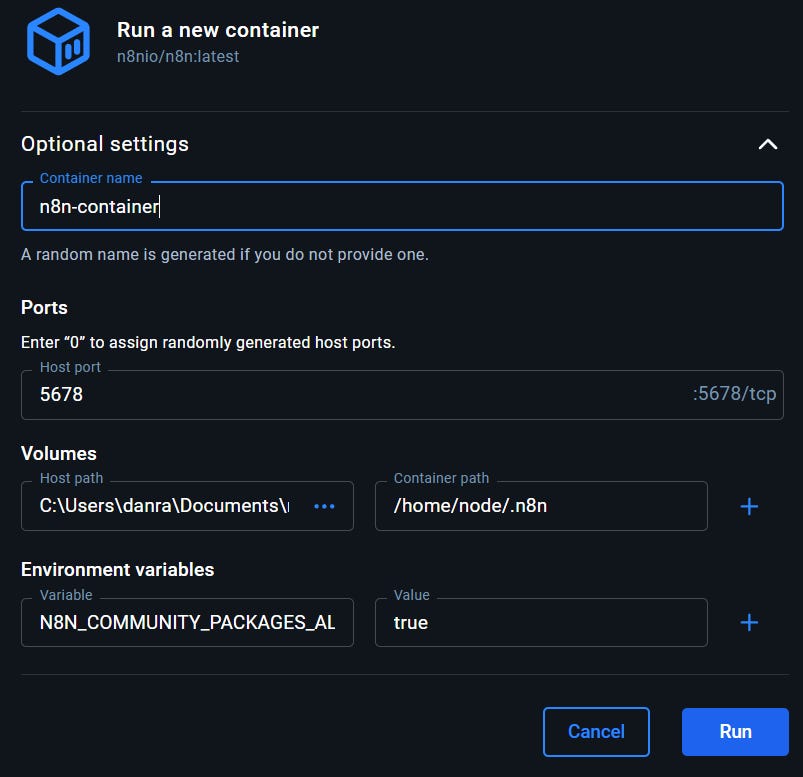Click the Environment variables heading
The height and width of the screenshot is (777, 803).
[x=117, y=570]
